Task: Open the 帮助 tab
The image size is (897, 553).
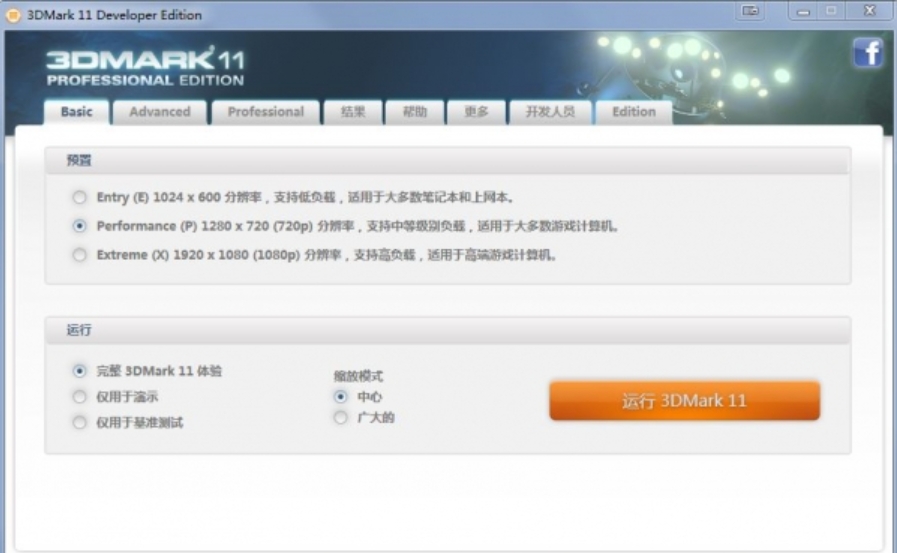Action: point(415,112)
